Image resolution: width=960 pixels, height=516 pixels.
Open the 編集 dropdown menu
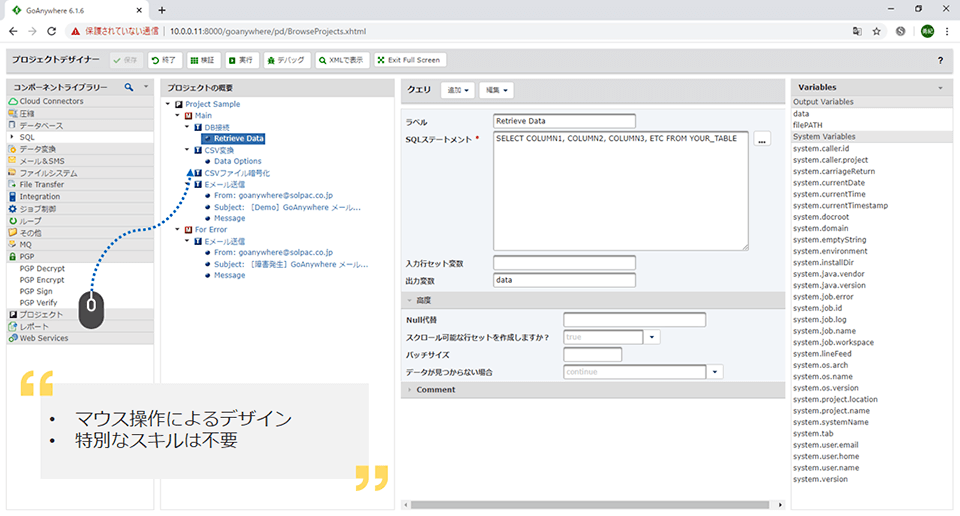point(497,90)
